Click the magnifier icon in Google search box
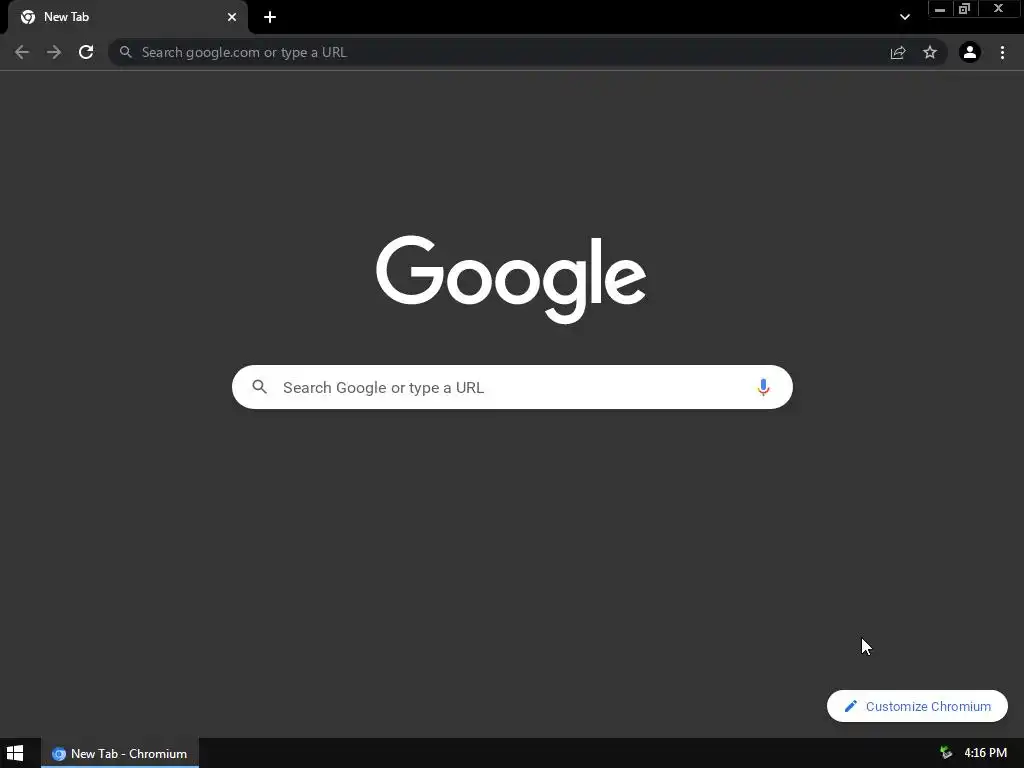Screen dimensions: 1024x768 [259, 387]
